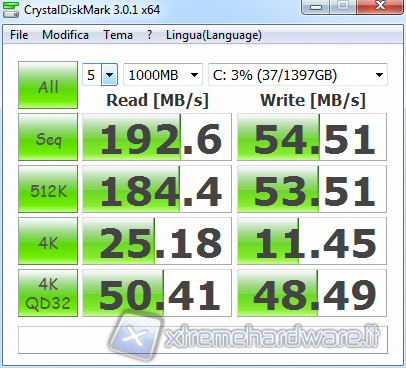Open the test size dropdown showing 1000MB
The width and height of the screenshot is (406, 368).
coord(163,75)
